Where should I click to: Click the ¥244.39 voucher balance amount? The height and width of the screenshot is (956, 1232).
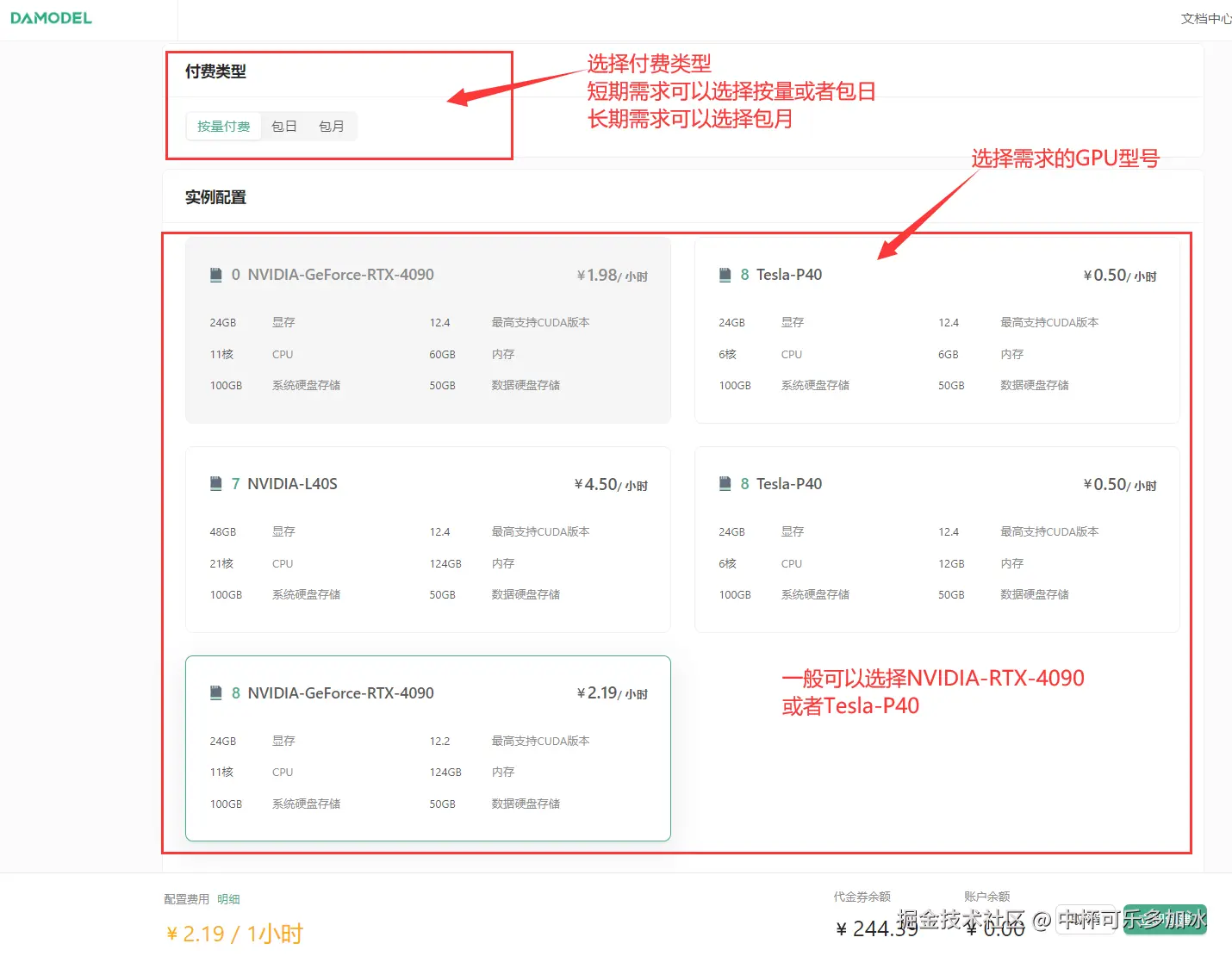coord(877,928)
